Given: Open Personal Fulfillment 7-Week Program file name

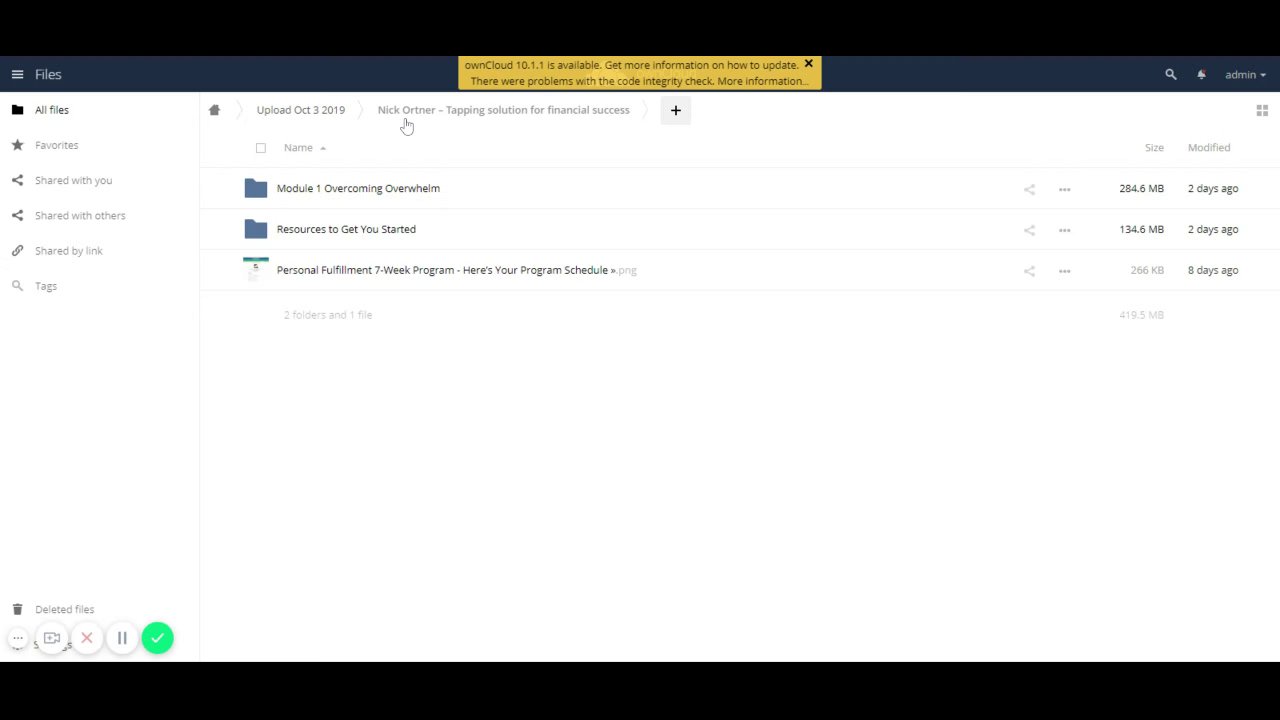Looking at the screenshot, I should point(456,270).
